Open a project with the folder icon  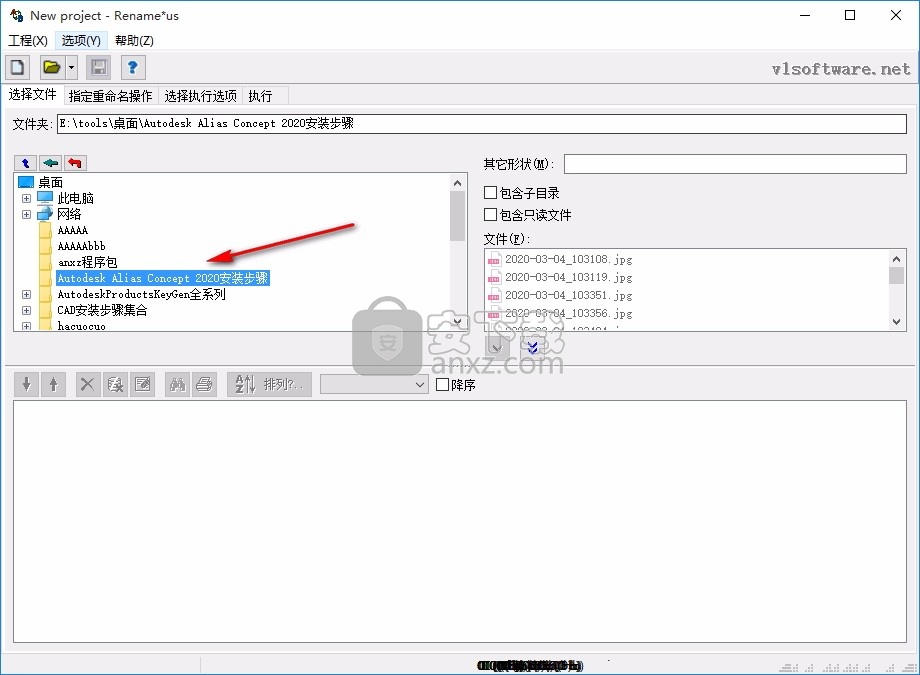pyautogui.click(x=52, y=68)
